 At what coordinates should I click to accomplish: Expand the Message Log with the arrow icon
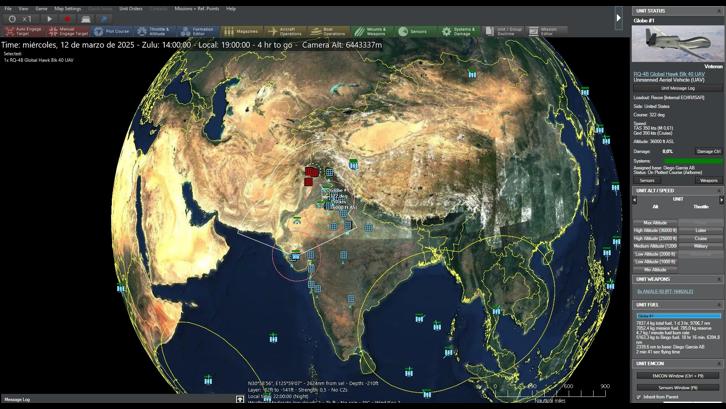pos(240,399)
